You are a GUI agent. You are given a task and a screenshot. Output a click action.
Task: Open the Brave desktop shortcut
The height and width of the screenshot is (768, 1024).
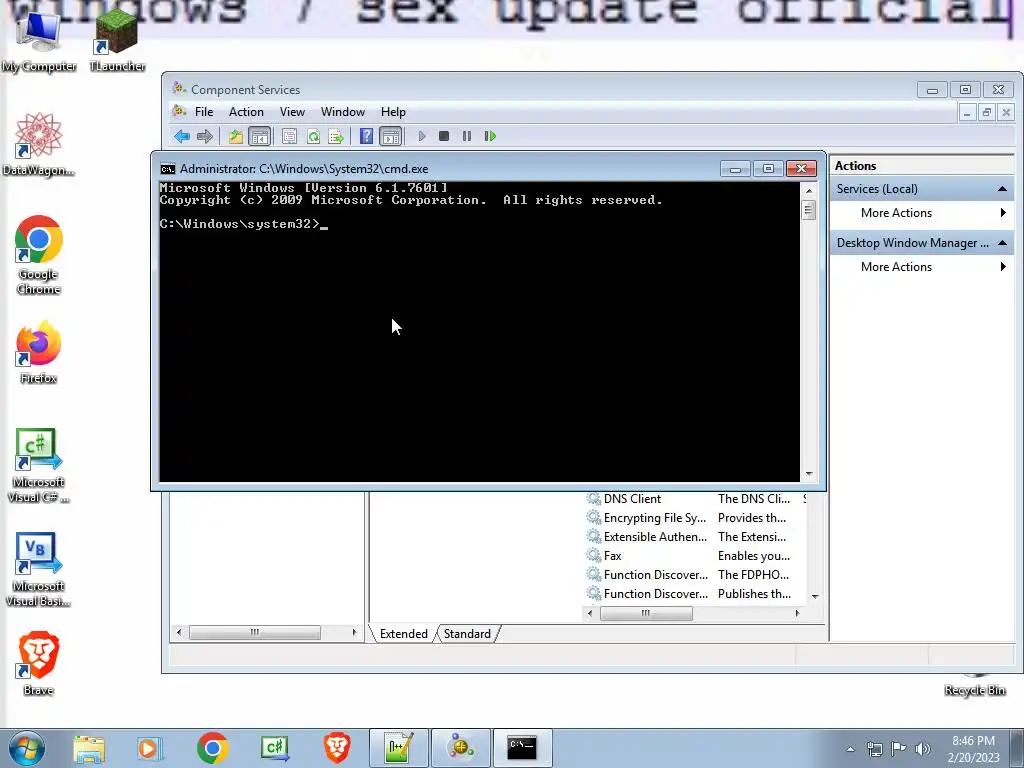click(x=39, y=663)
